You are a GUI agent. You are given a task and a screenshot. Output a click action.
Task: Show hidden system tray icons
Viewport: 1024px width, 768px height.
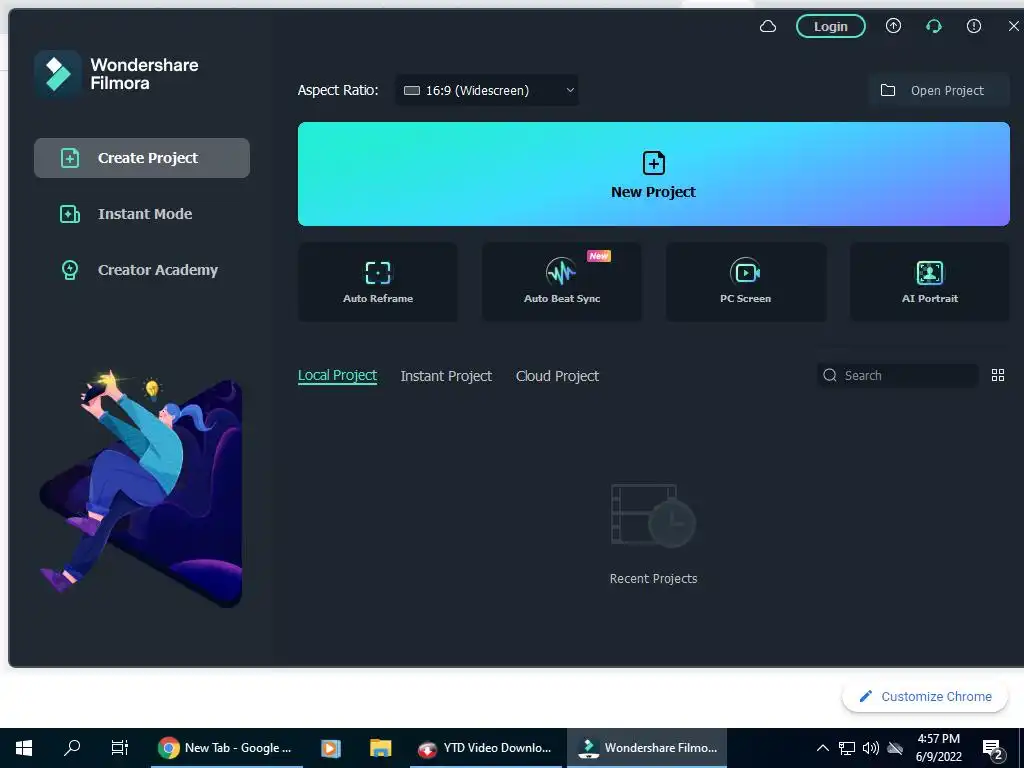pyautogui.click(x=823, y=748)
